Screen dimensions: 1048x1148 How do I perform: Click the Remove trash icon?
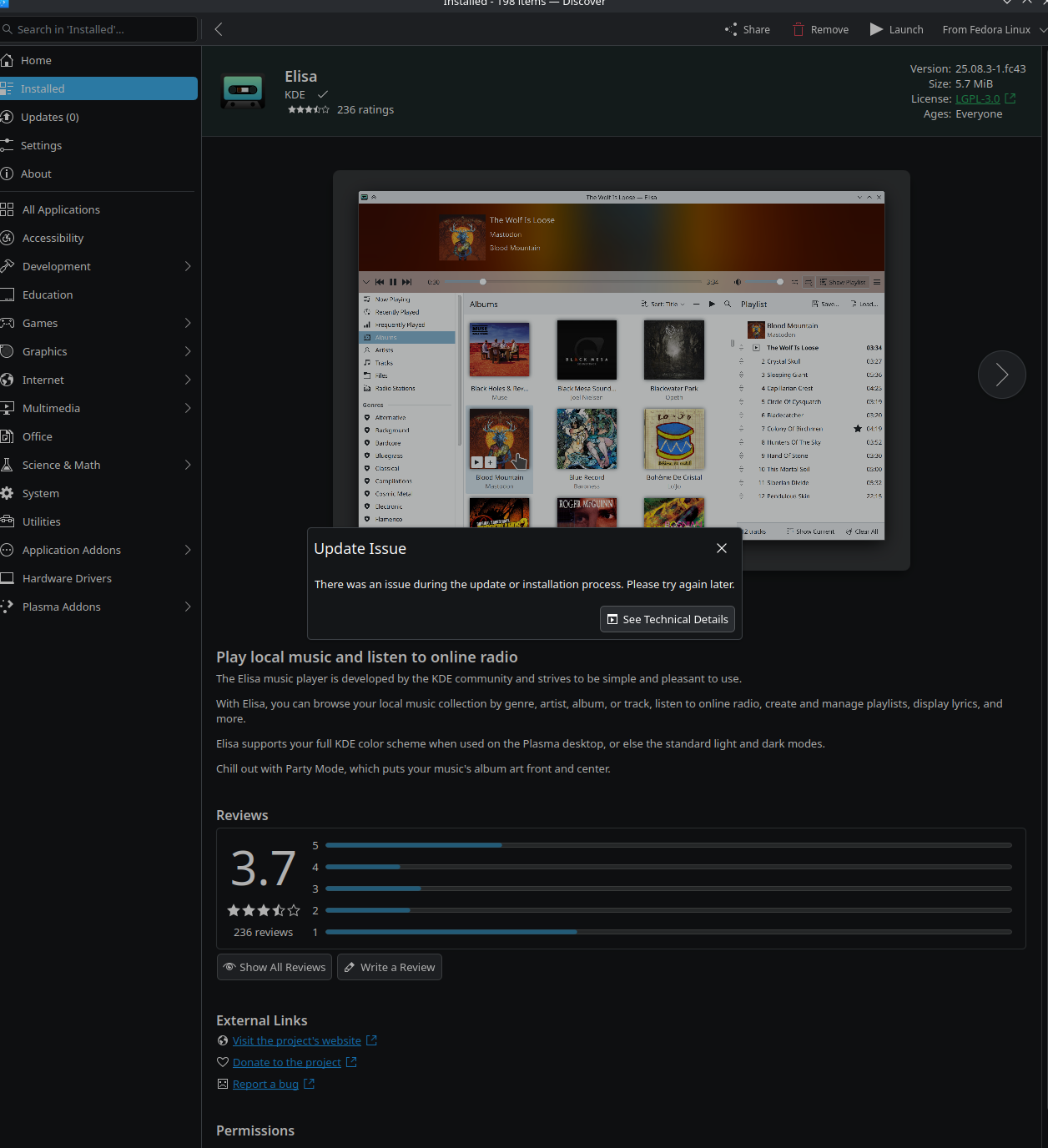(x=799, y=29)
